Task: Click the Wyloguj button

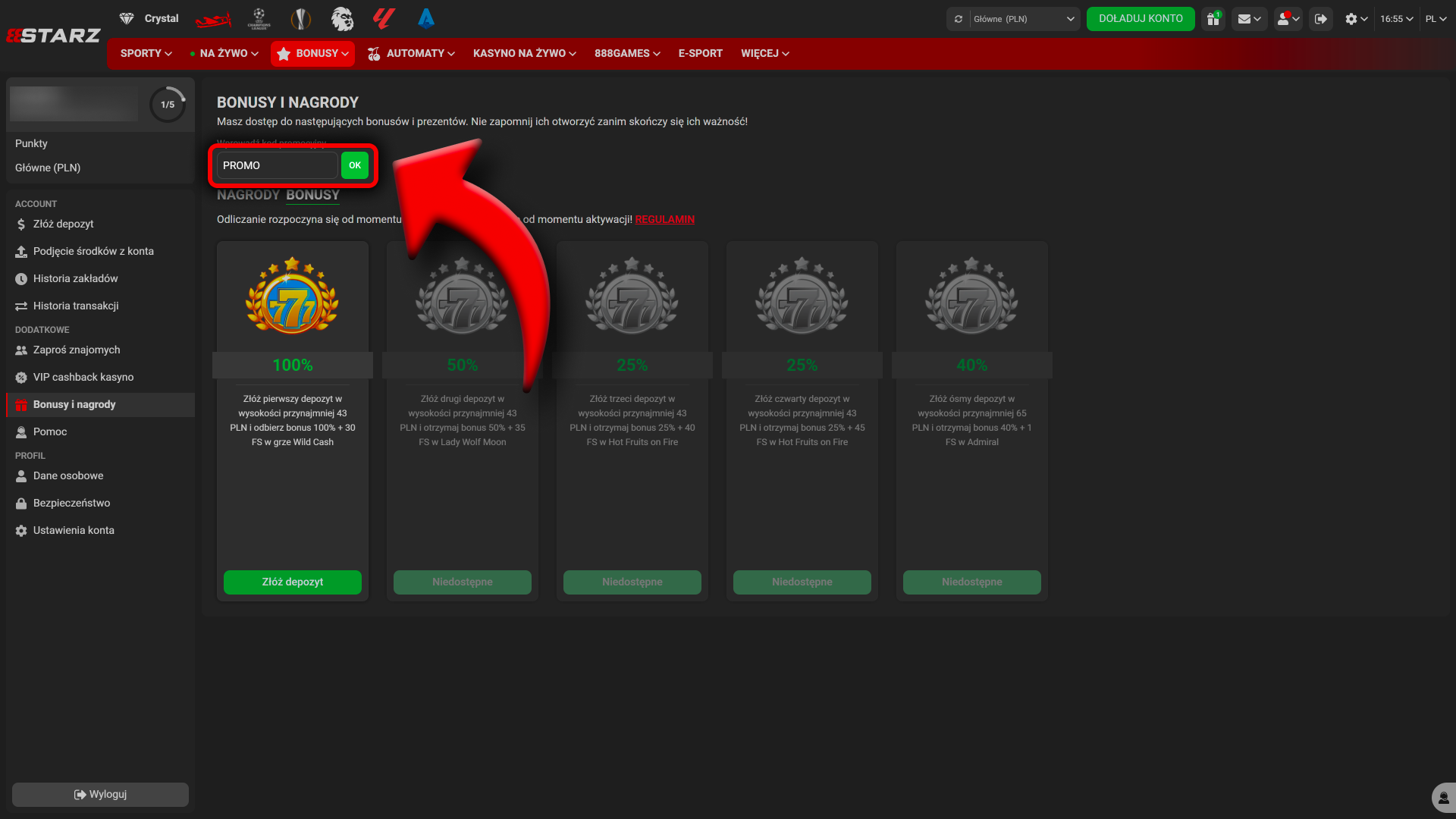Action: pyautogui.click(x=100, y=794)
